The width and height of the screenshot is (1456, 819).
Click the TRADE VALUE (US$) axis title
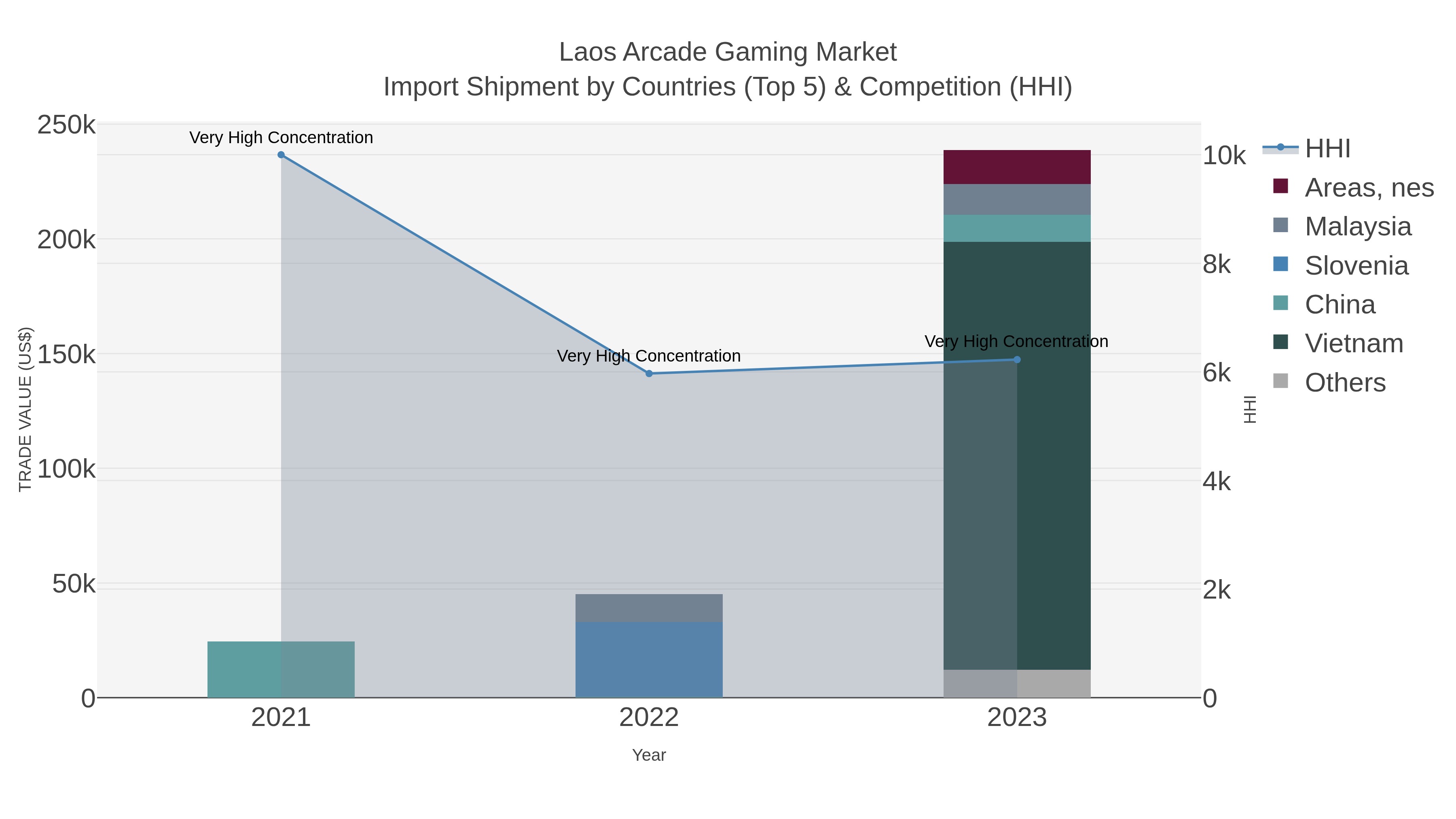pyautogui.click(x=25, y=409)
